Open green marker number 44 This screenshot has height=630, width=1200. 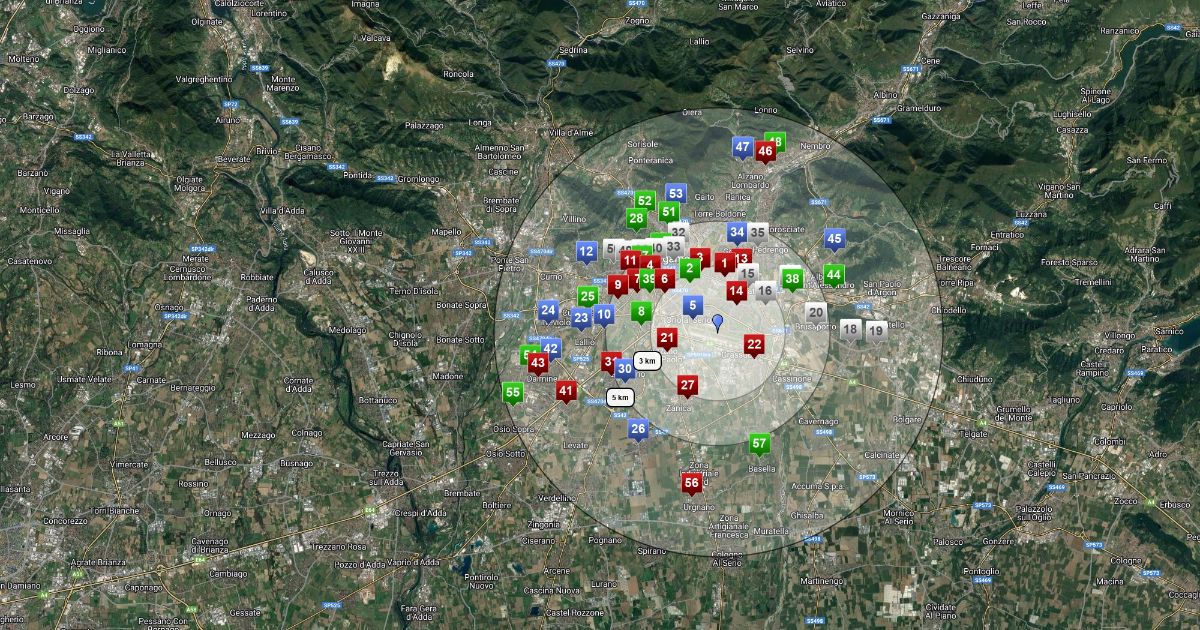point(833,274)
